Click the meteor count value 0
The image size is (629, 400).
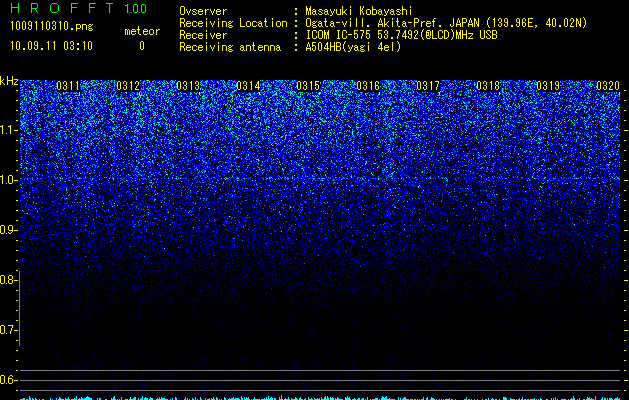click(x=142, y=46)
